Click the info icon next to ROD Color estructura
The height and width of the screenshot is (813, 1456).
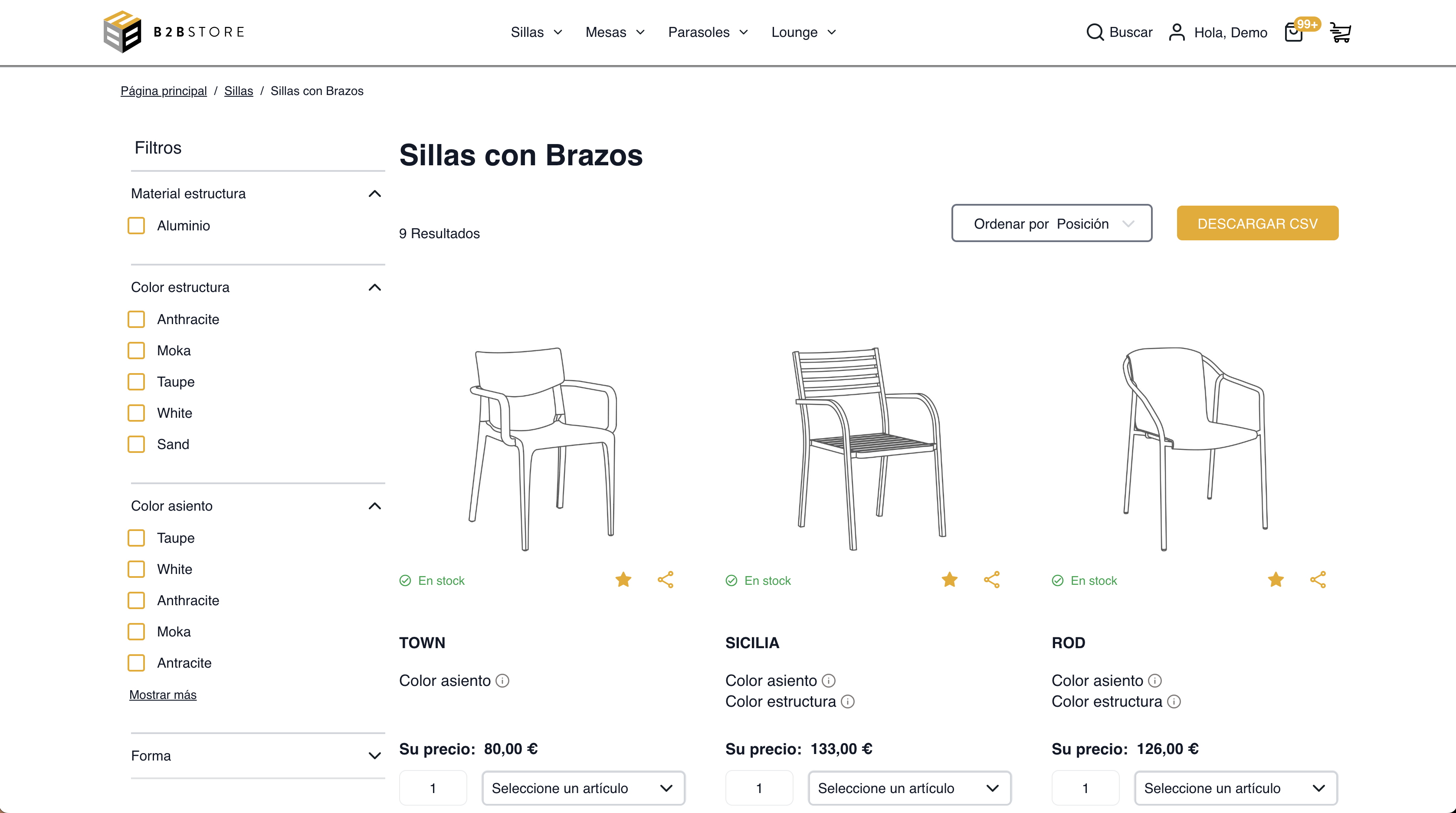[x=1174, y=702]
